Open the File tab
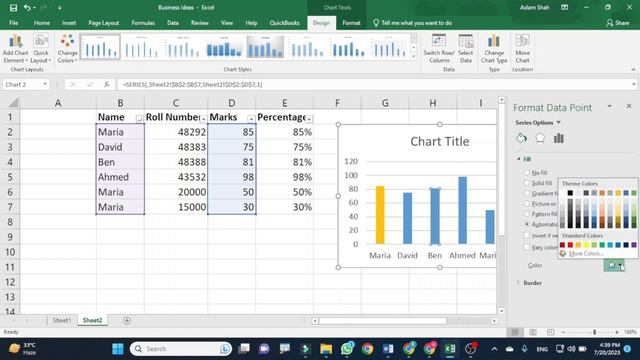 pos(13,23)
